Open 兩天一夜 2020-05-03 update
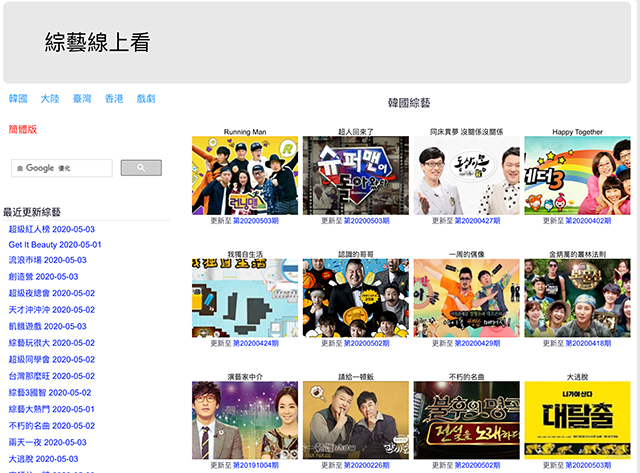The width and height of the screenshot is (640, 473). [47, 442]
